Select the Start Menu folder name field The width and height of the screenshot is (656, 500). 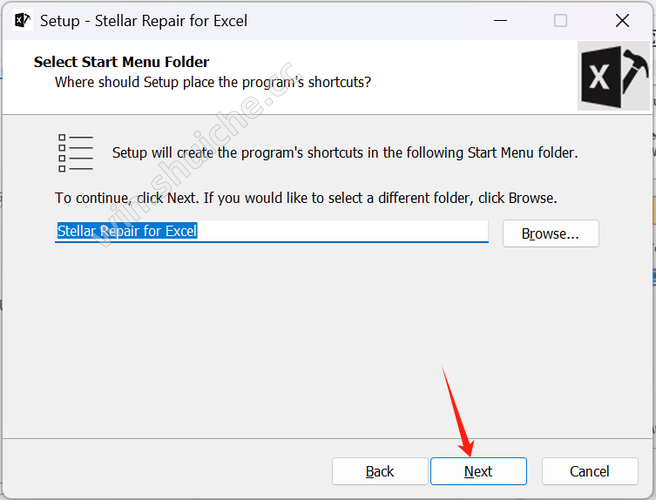coord(272,231)
